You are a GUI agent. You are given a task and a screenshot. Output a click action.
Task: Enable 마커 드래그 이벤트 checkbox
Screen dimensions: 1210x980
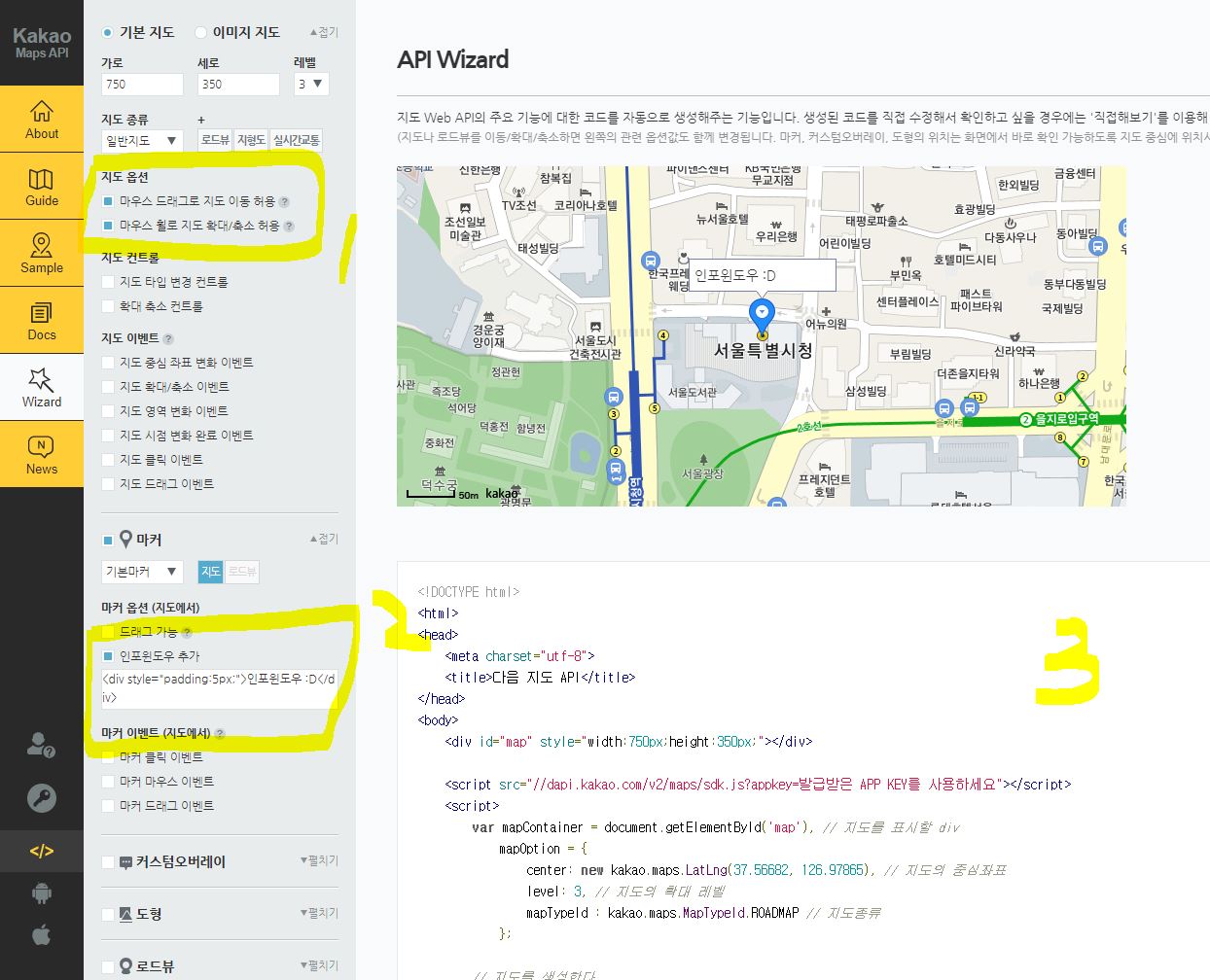pyautogui.click(x=108, y=806)
